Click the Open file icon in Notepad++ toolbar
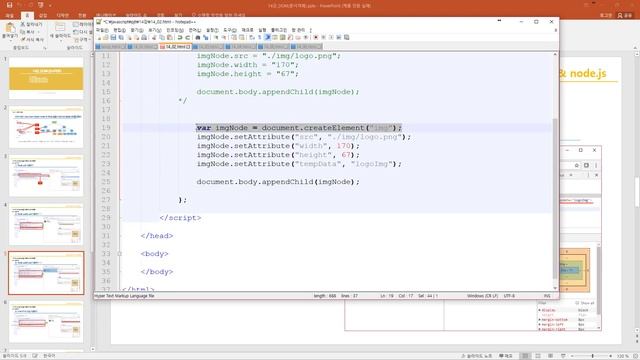640x360 pixels. coord(106,38)
